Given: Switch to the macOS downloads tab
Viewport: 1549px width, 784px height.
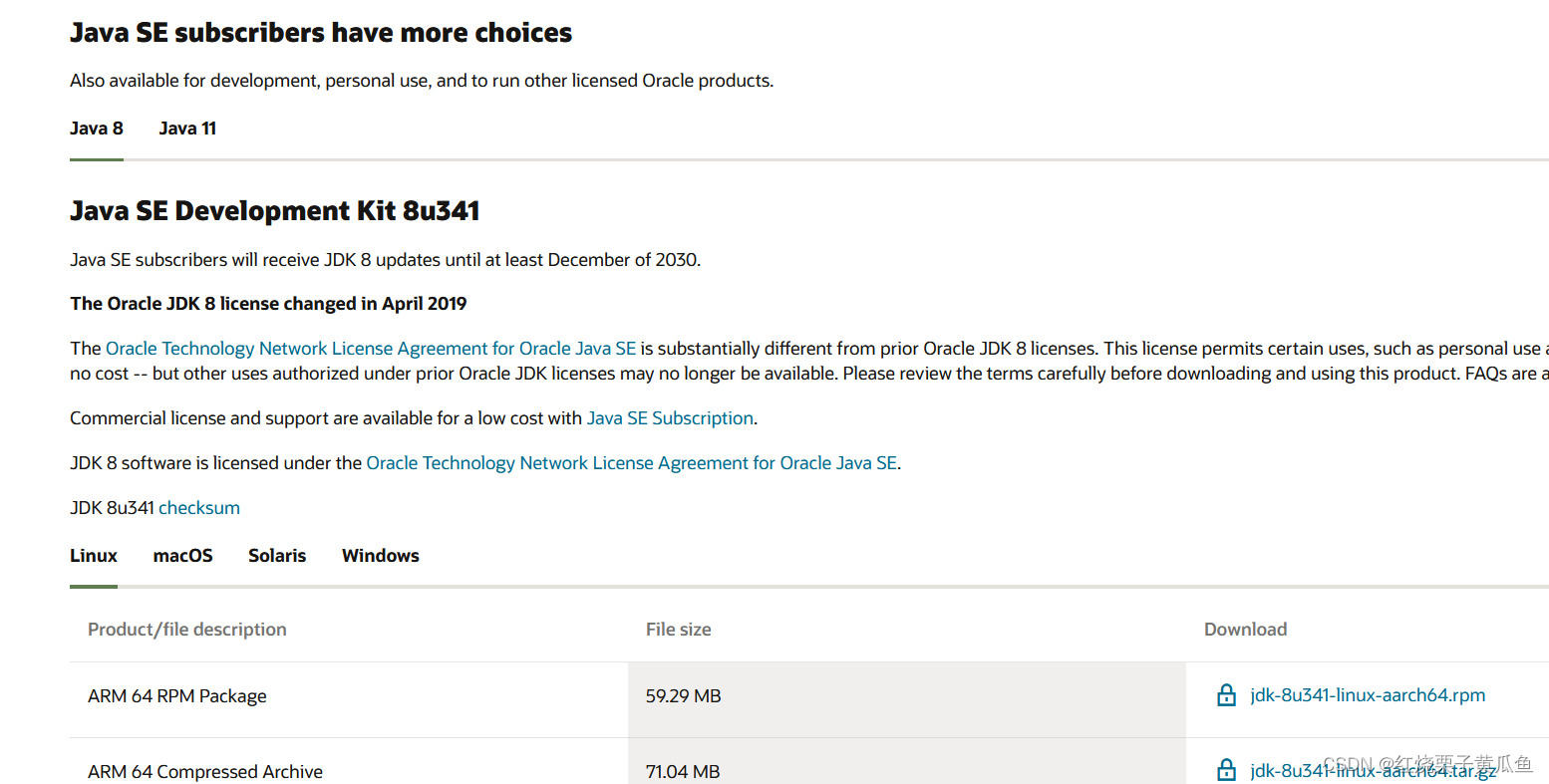Looking at the screenshot, I should (x=182, y=556).
